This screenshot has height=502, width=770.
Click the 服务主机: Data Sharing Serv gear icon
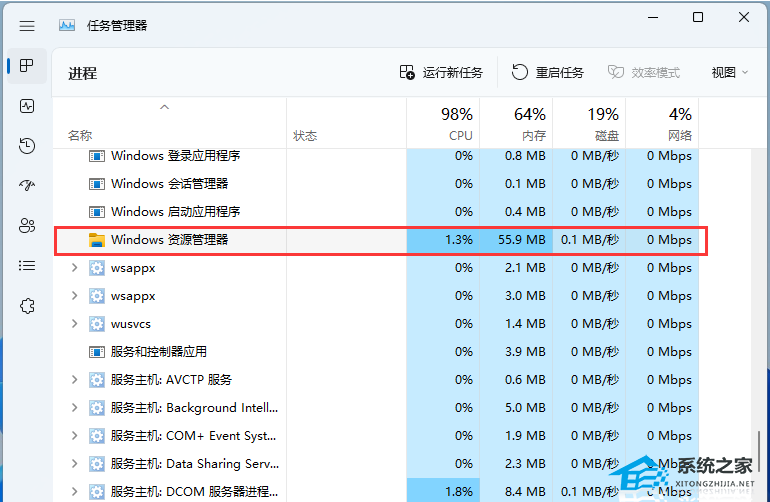pos(97,464)
